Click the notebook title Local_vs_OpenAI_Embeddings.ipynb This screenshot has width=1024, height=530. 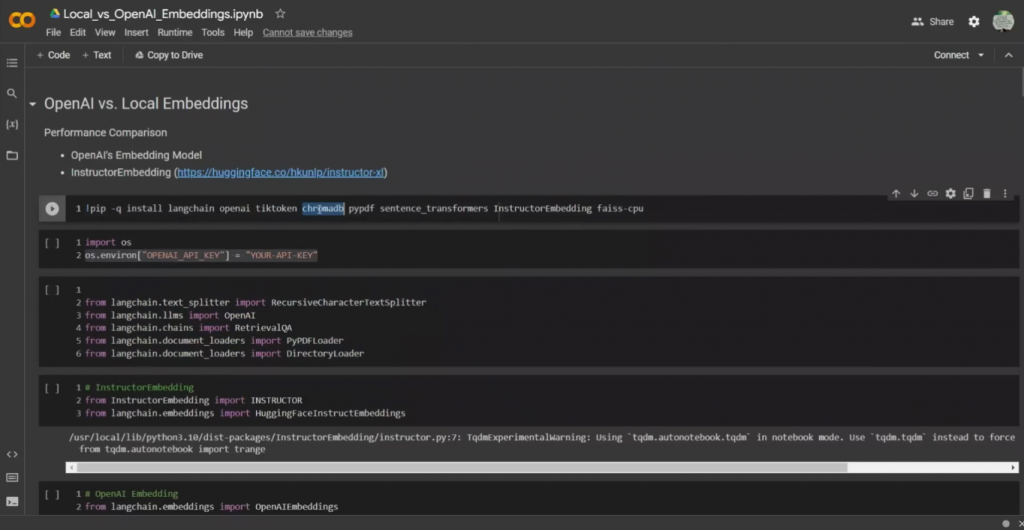pos(163,13)
